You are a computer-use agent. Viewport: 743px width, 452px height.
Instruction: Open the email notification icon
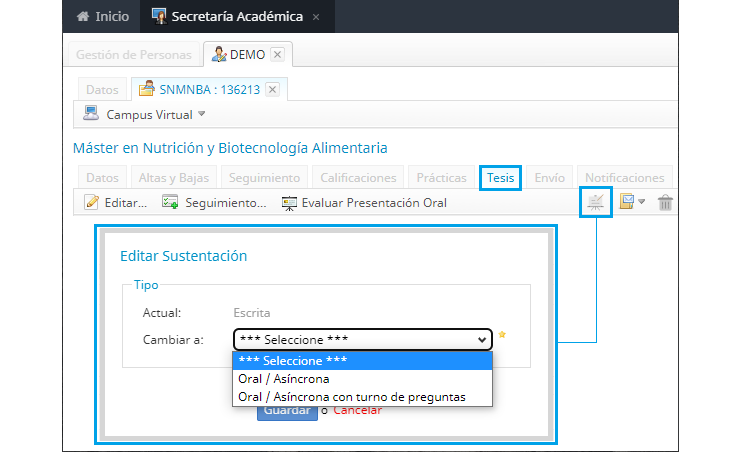point(627,201)
